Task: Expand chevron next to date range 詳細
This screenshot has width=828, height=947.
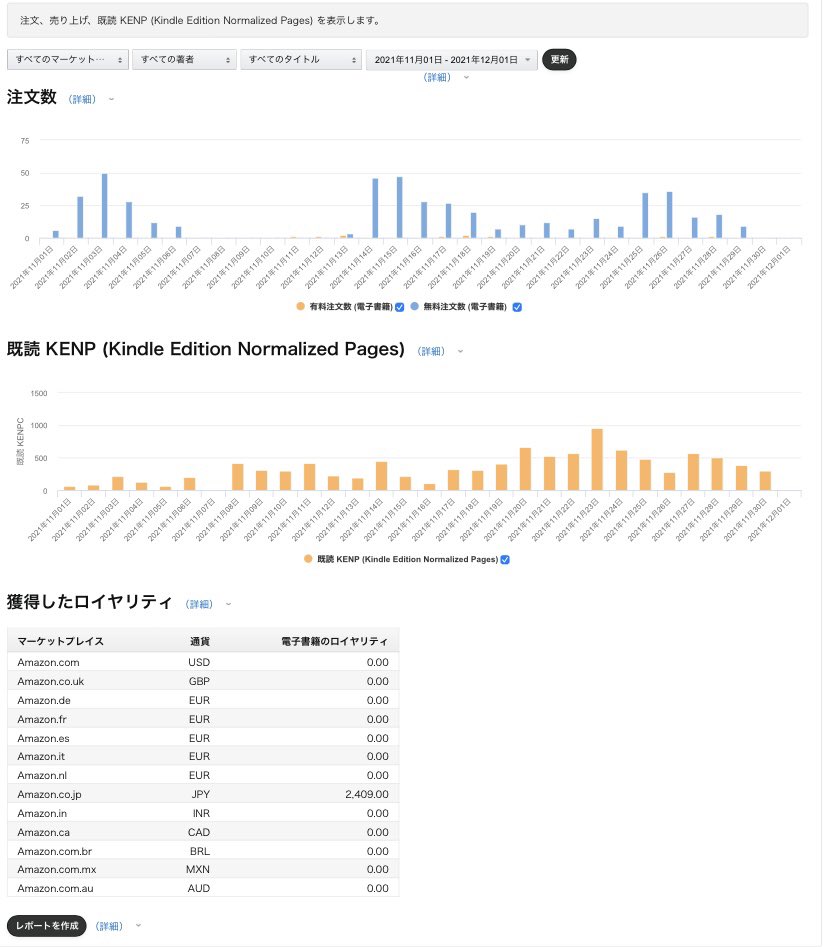Action: 466,77
